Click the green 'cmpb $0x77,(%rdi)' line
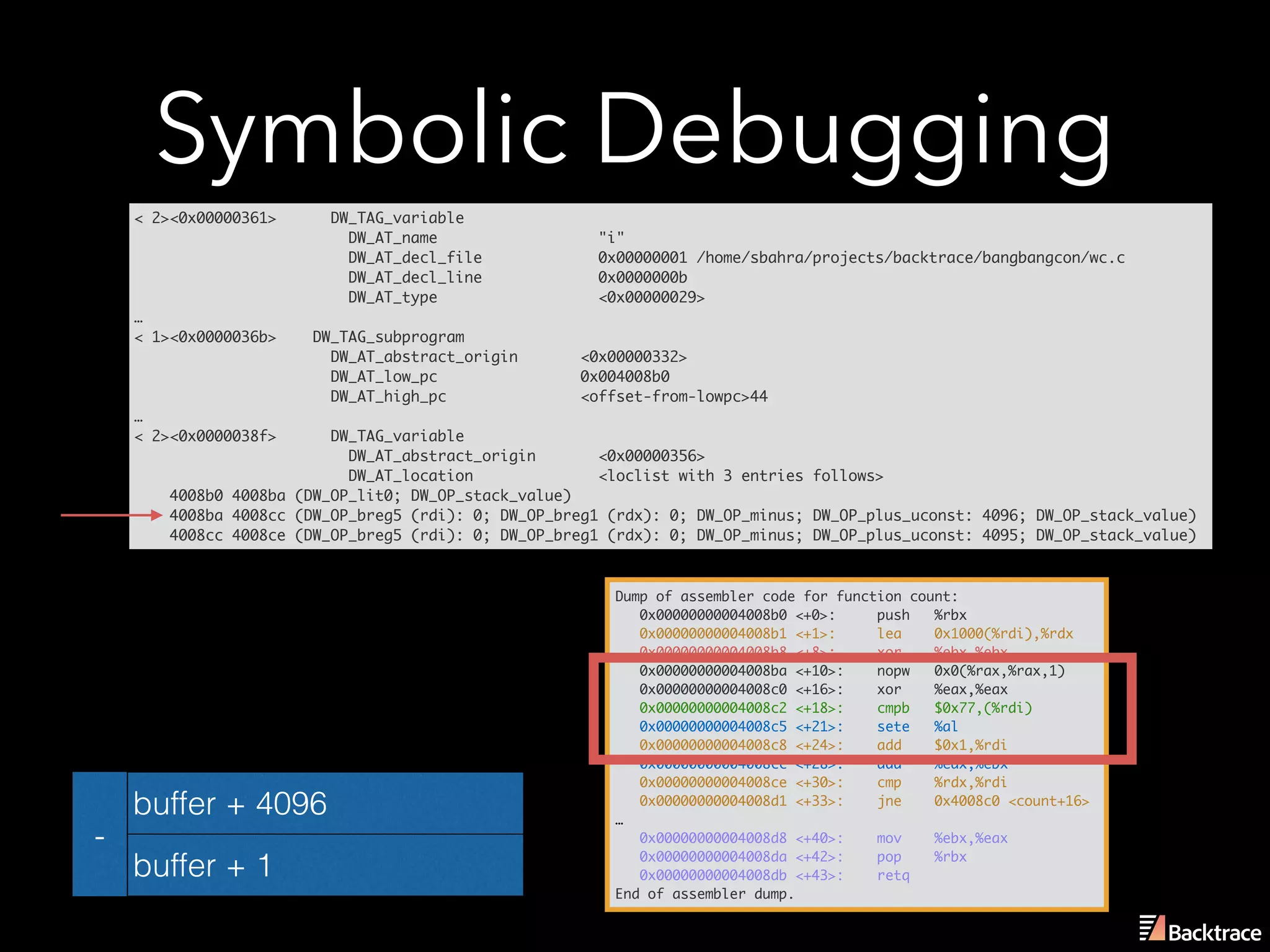Viewport: 1270px width, 952px height. (x=835, y=708)
